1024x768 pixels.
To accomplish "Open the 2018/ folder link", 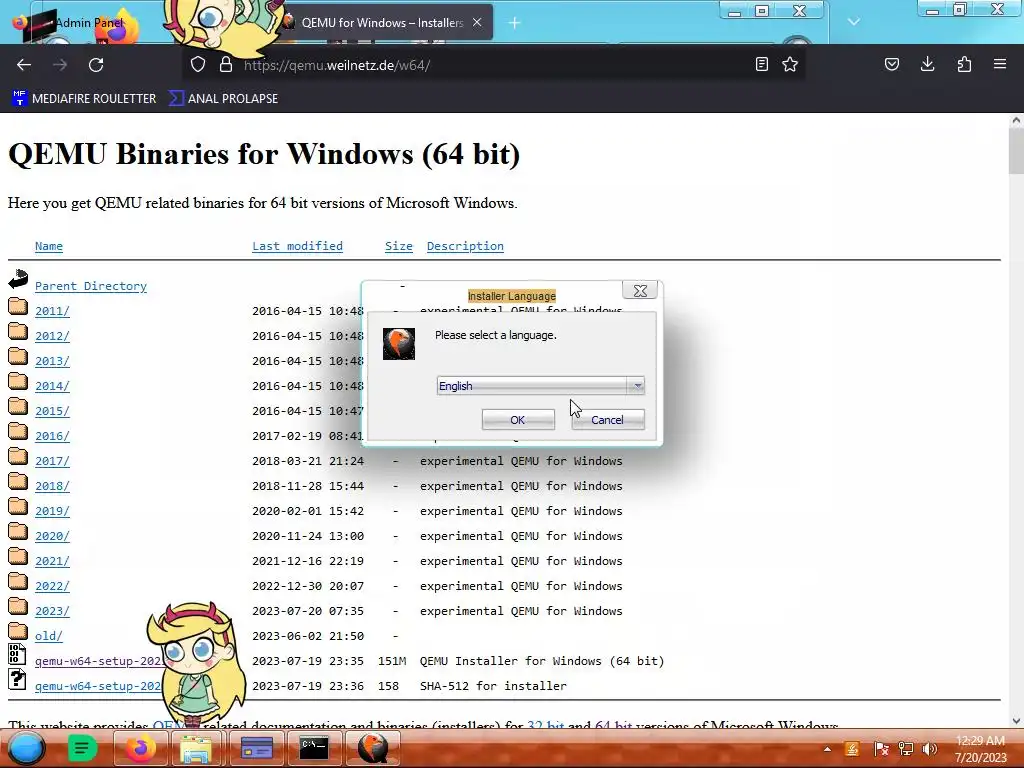I will tap(52, 486).
